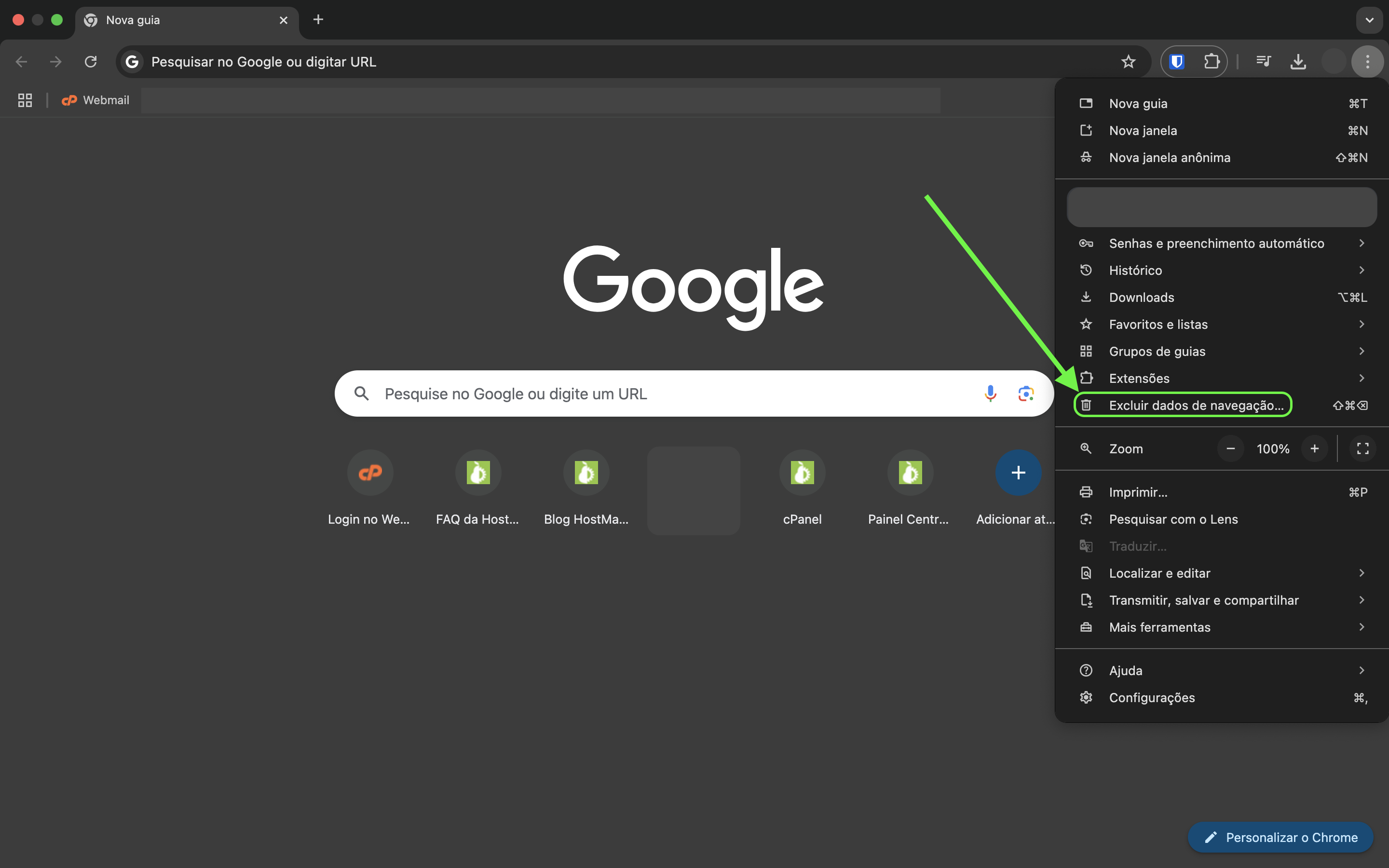The image size is (1389, 868).
Task: Expand Favoritos e listas submenu
Action: [1221, 325]
